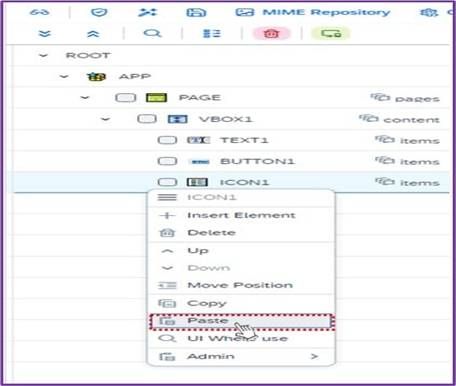Collapse the ROOT tree node
456x386 pixels.
(x=43, y=56)
